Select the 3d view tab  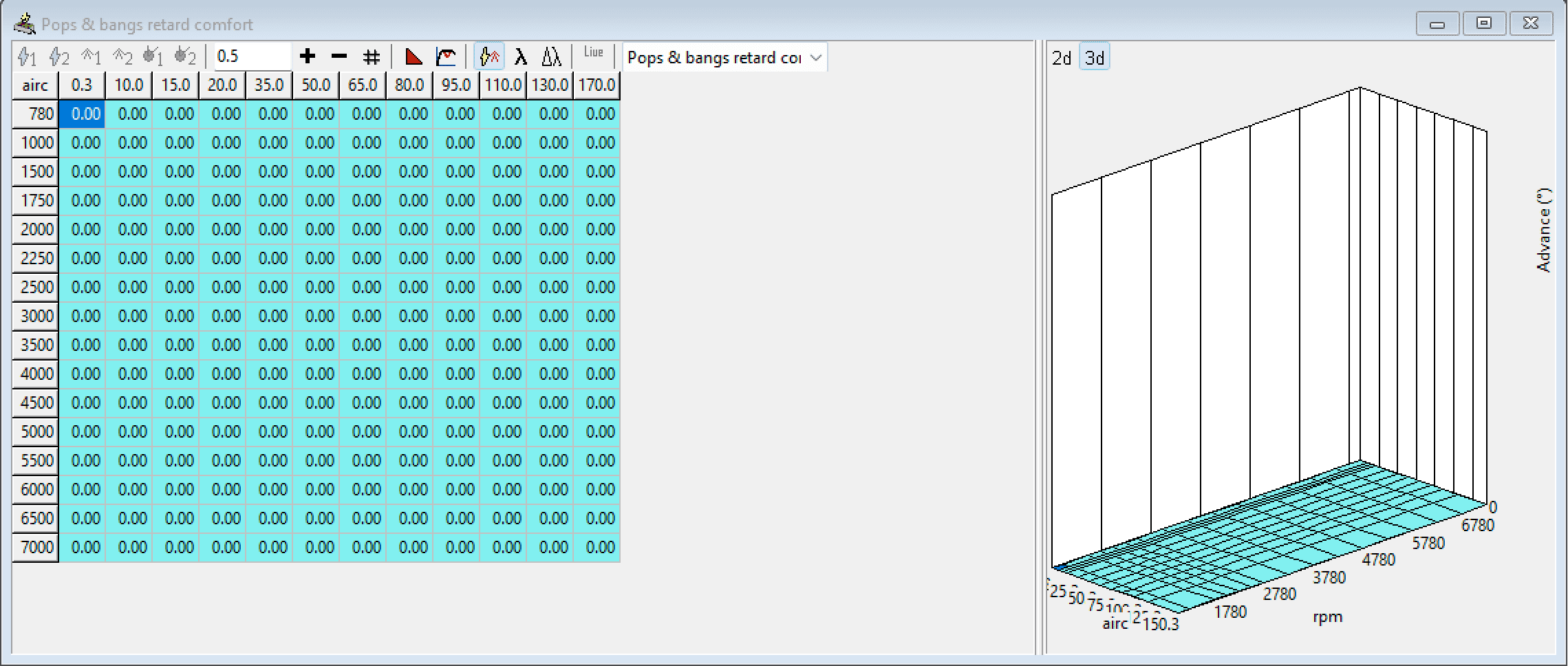(1094, 57)
